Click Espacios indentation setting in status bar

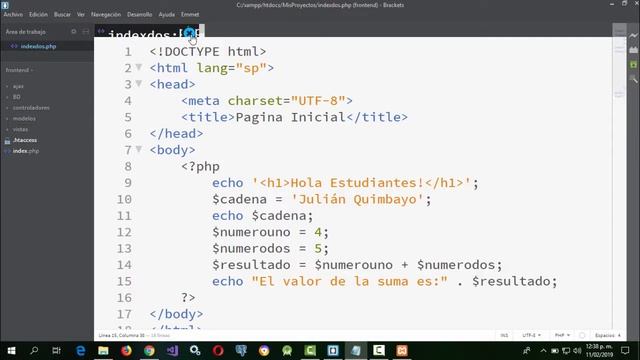[608, 335]
